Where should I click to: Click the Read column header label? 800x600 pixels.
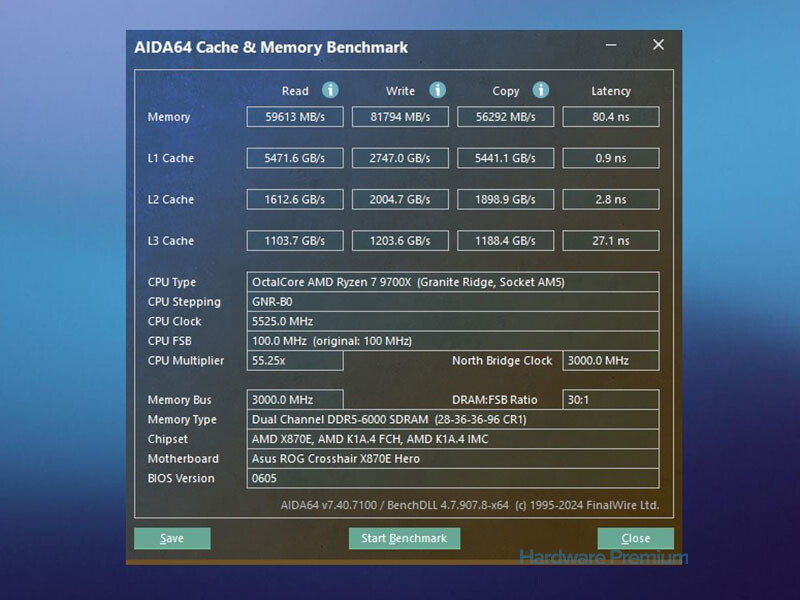295,91
